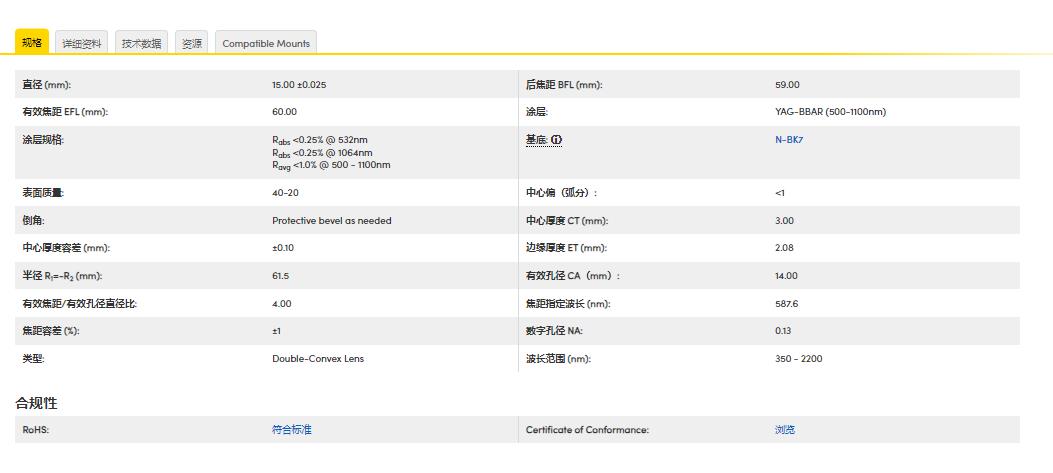Image resolution: width=1053 pixels, height=473 pixels.
Task: Click the 有效焦距 EFL (mm) label
Action: (65, 112)
